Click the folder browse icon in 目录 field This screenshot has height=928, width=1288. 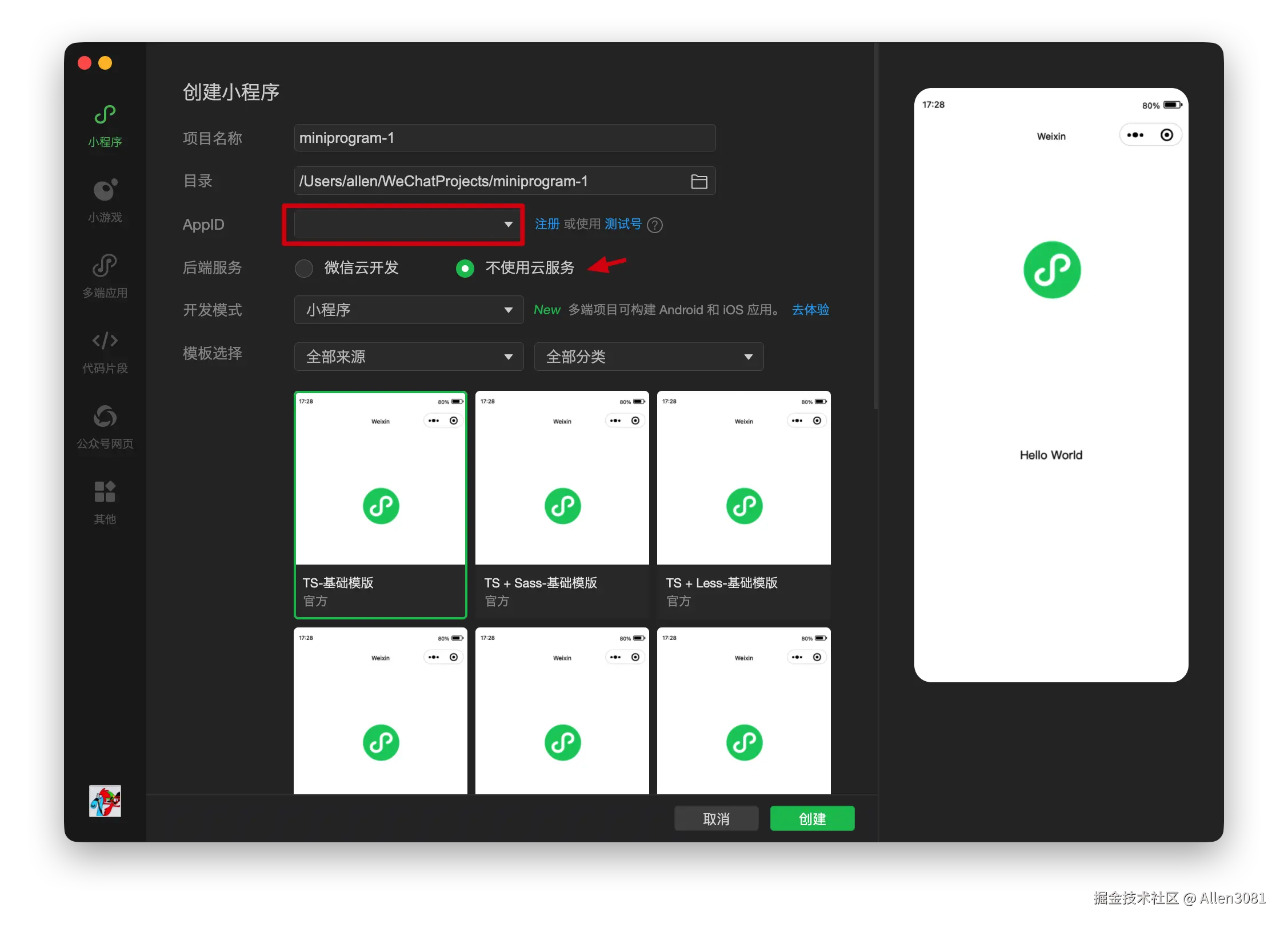699,181
